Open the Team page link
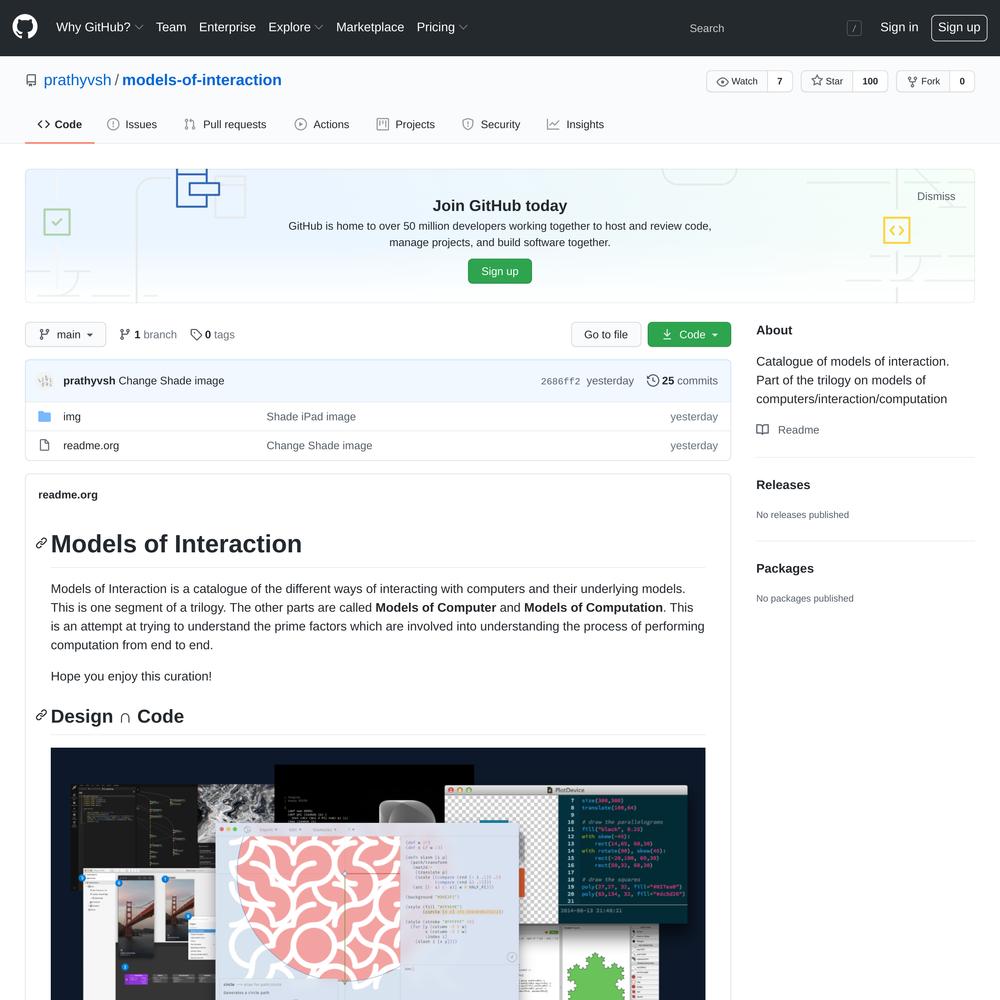The height and width of the screenshot is (1000, 1000). click(x=171, y=27)
